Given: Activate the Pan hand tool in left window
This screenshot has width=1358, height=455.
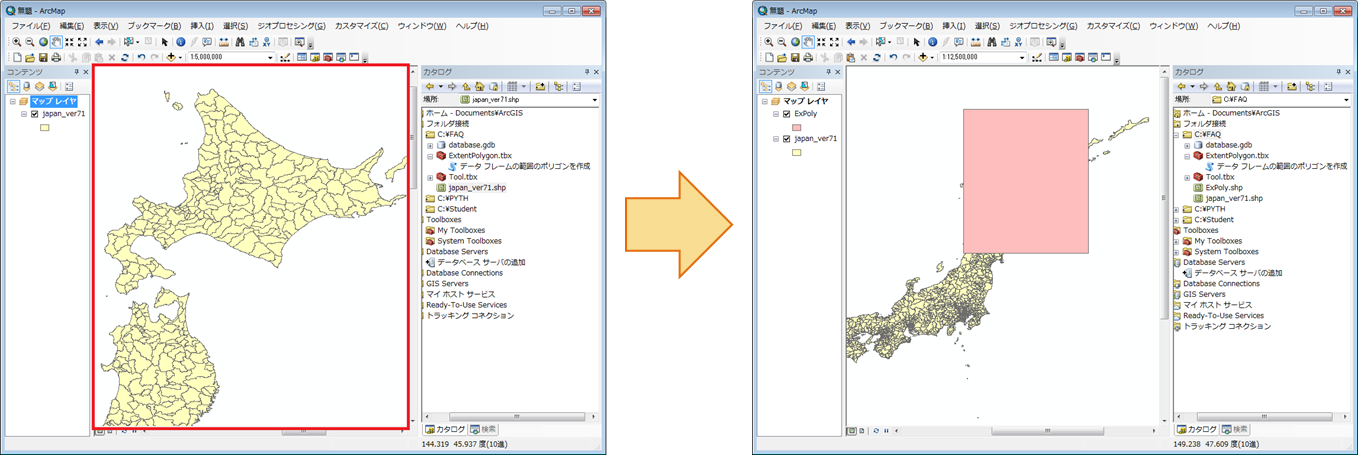Looking at the screenshot, I should tap(56, 42).
